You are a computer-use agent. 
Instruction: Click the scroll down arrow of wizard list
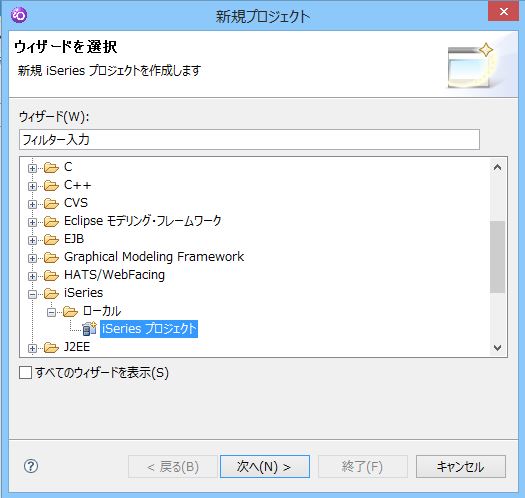point(498,348)
